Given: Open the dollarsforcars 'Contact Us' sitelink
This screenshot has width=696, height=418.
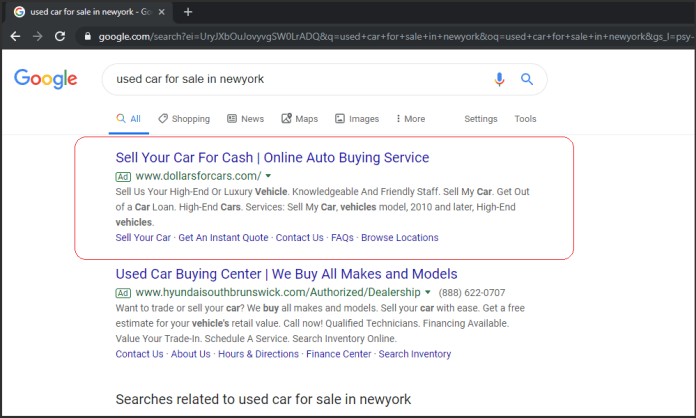Looking at the screenshot, I should (x=300, y=238).
